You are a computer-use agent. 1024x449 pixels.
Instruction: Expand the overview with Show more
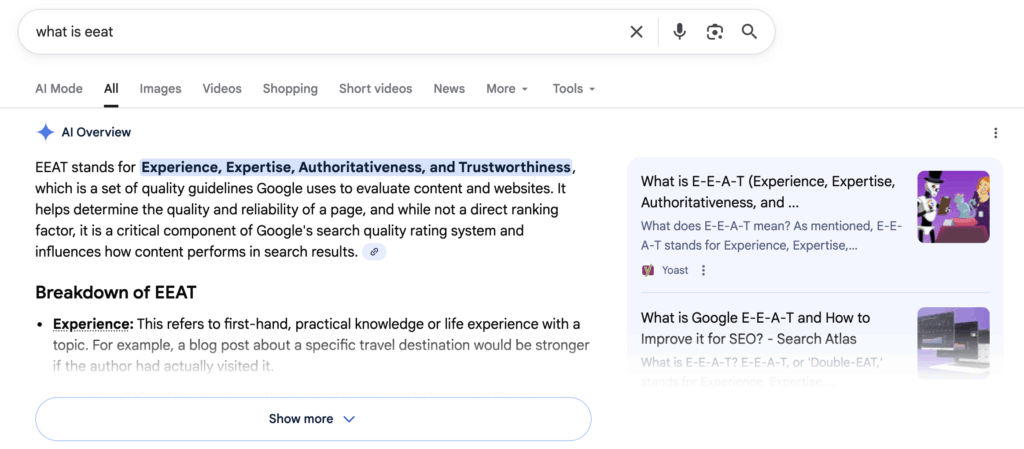click(x=313, y=419)
